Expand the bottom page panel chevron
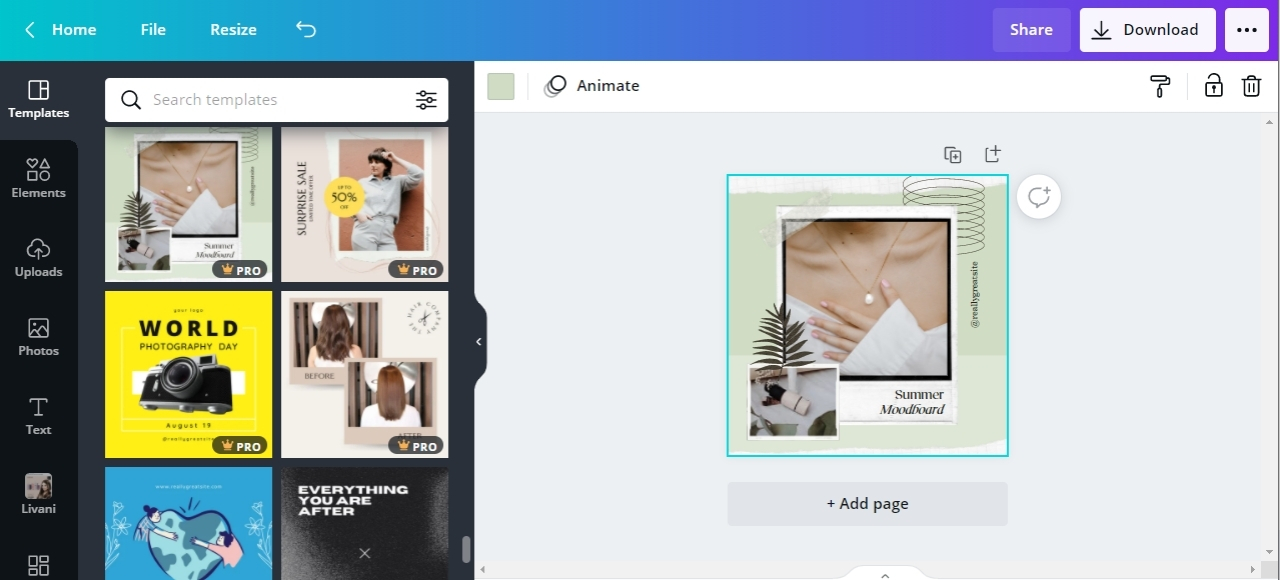 885,575
